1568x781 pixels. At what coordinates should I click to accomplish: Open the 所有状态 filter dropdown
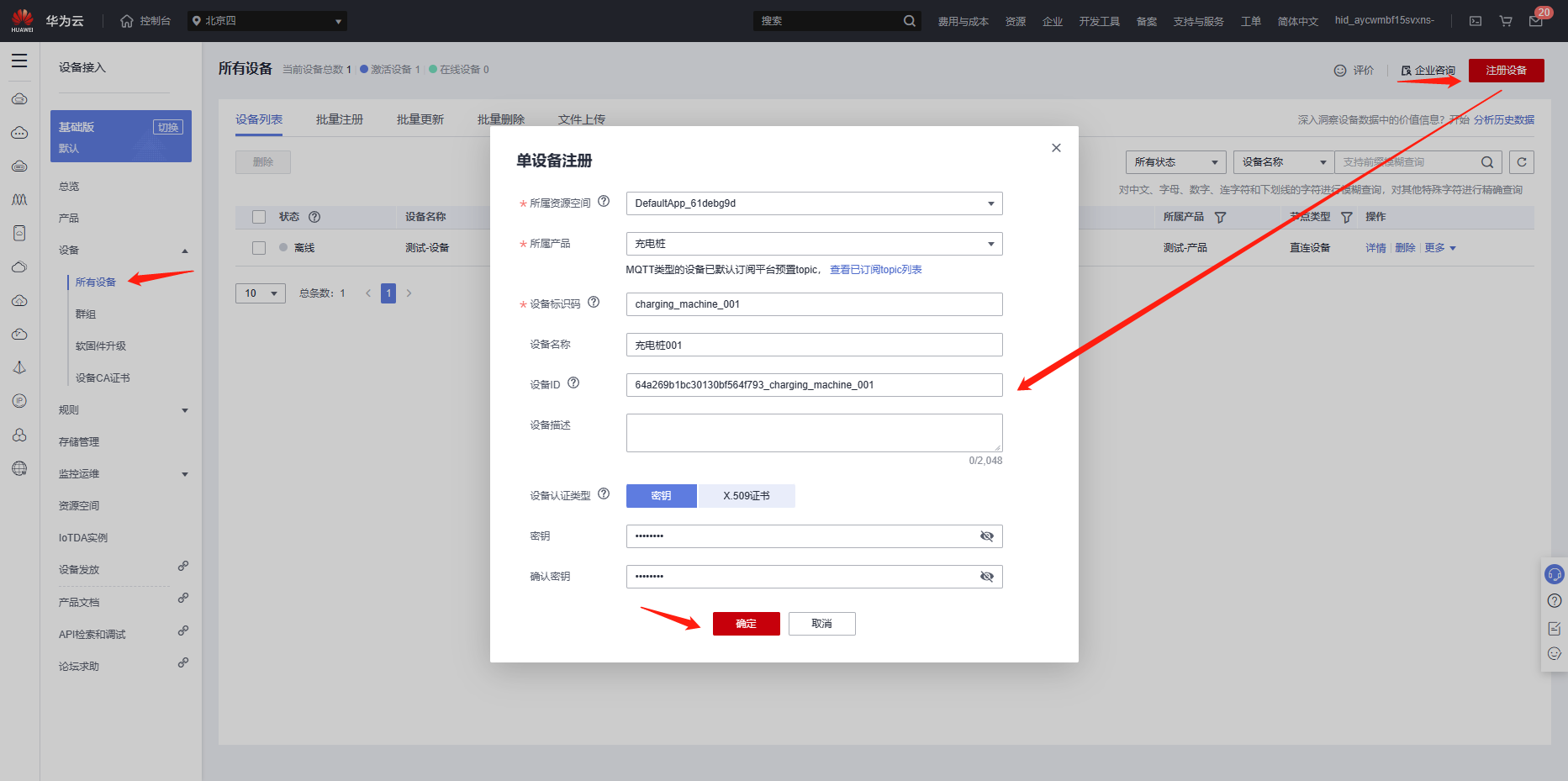click(1175, 162)
